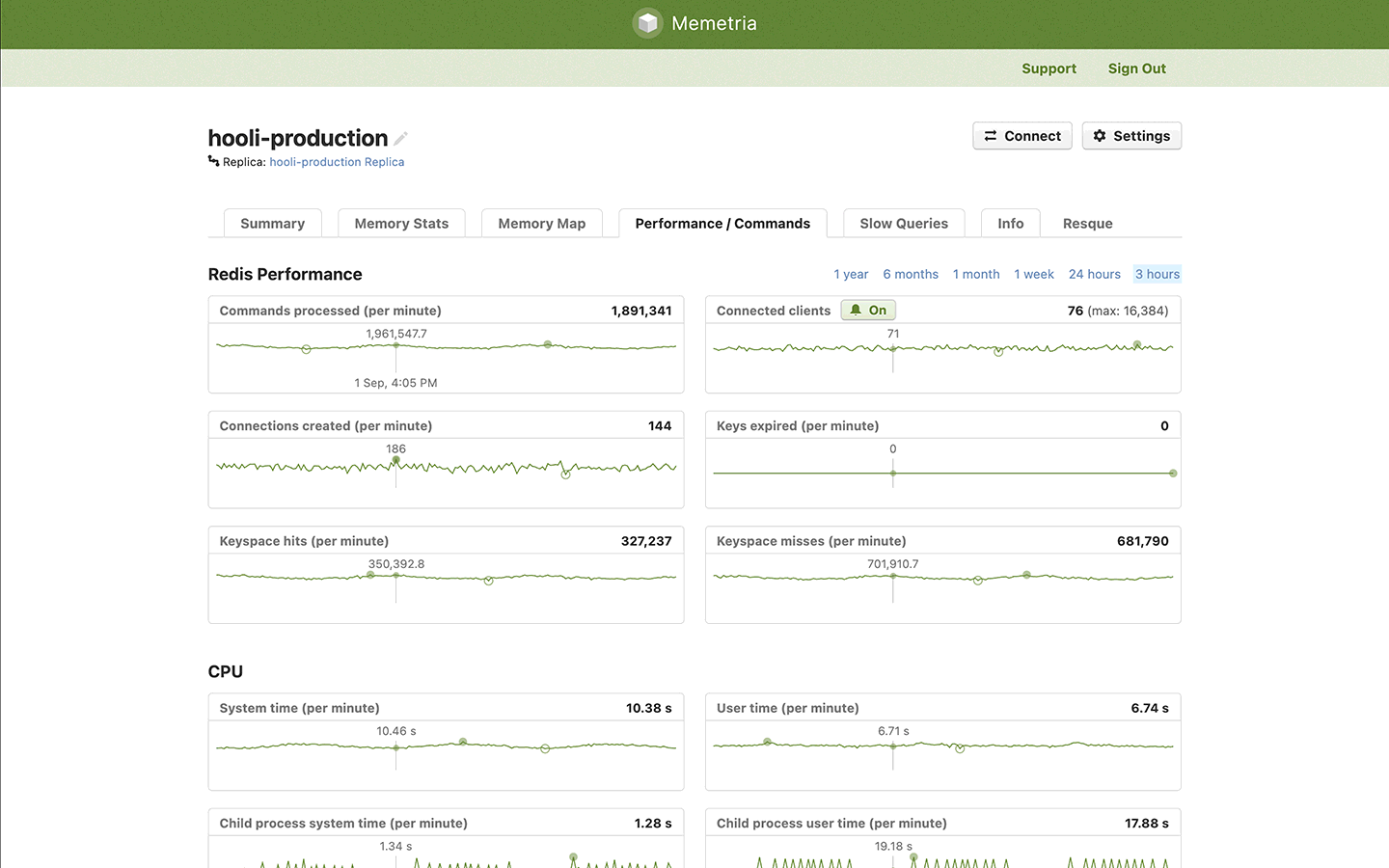Select the Performance / Commands tab

pos(722,223)
